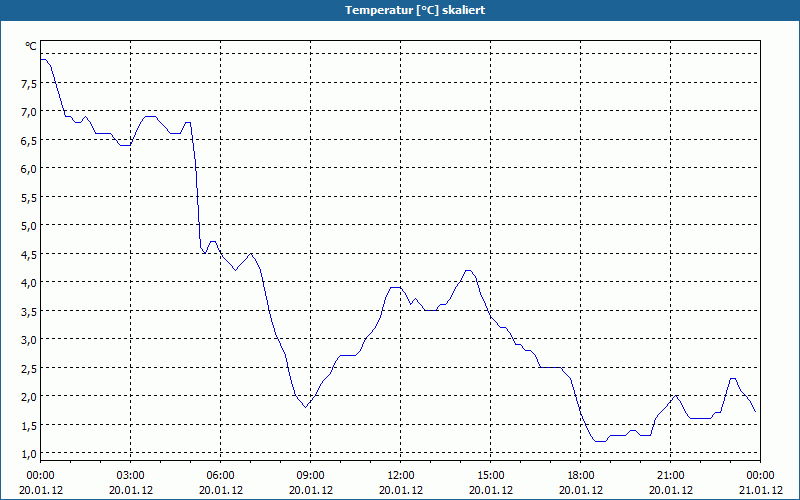Click the °C unit label on the axis
800x500 pixels.
point(31,46)
